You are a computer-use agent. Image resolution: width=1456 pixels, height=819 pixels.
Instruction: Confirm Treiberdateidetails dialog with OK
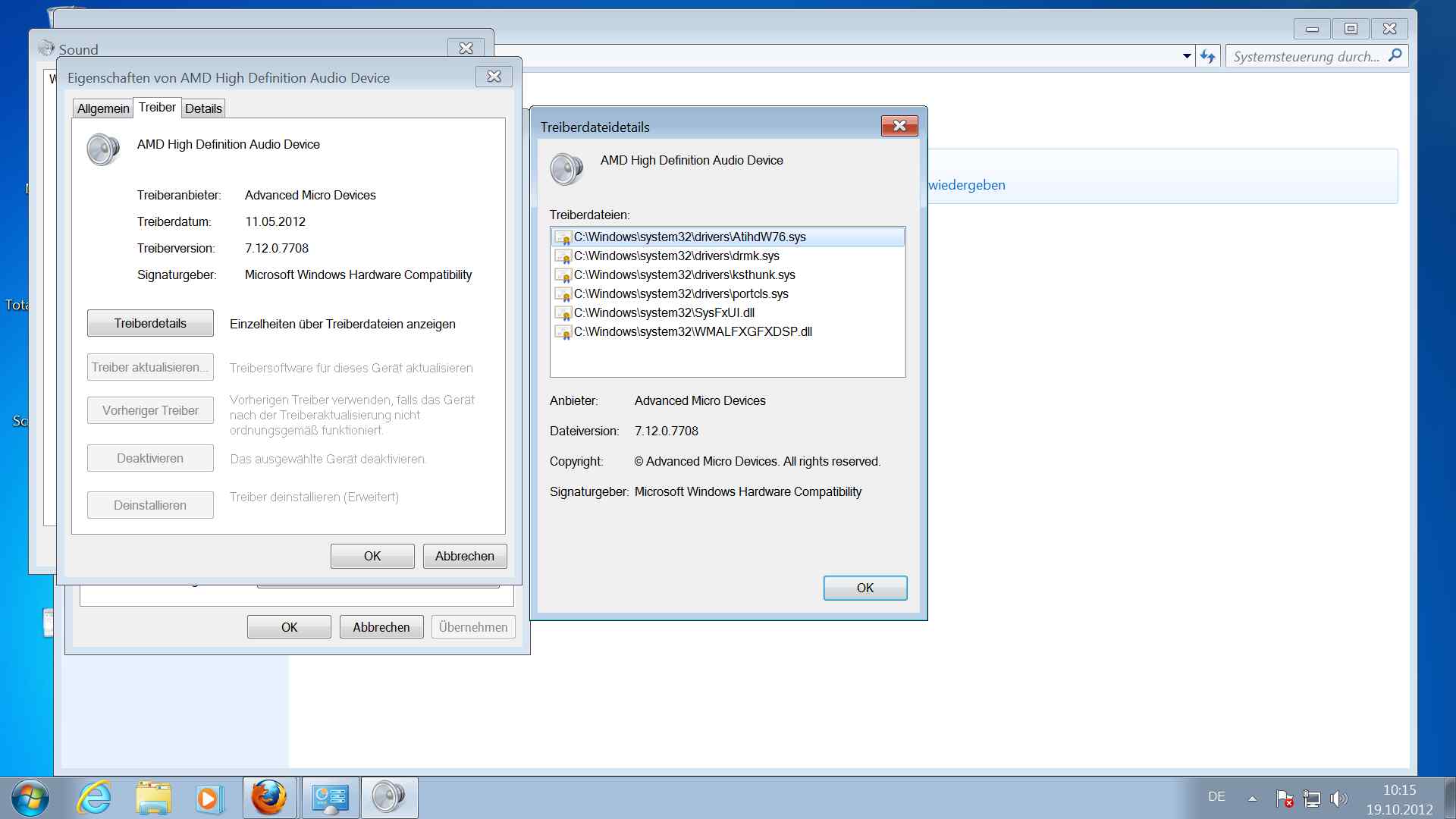tap(865, 588)
